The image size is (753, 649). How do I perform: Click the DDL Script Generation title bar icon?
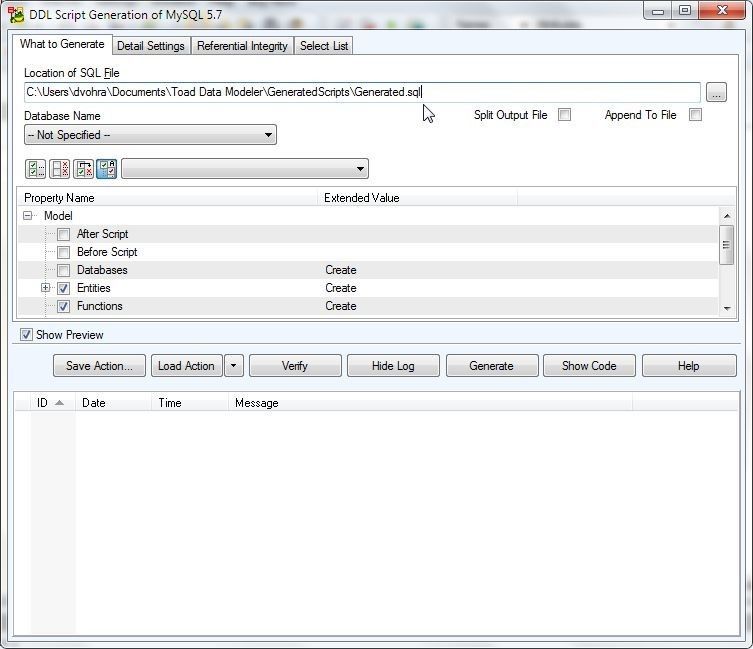click(x=15, y=15)
